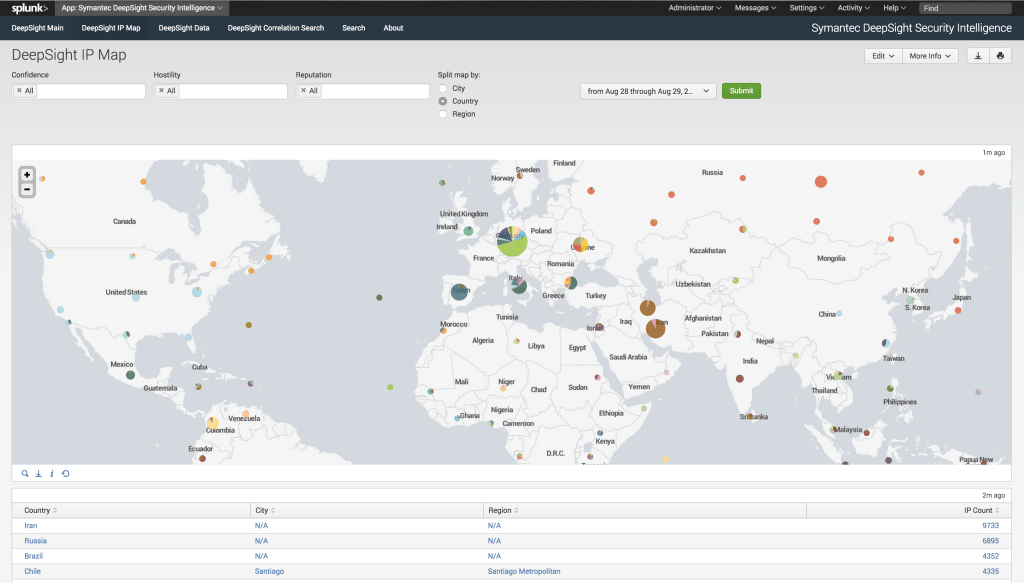Remove the All tag in Reputation
Viewport: 1024px width, 583px height.
[x=303, y=91]
